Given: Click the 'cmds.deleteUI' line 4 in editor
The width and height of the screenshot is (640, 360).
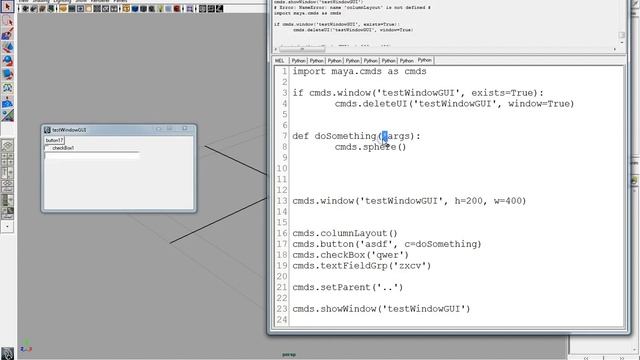Looking at the screenshot, I should tap(454, 104).
